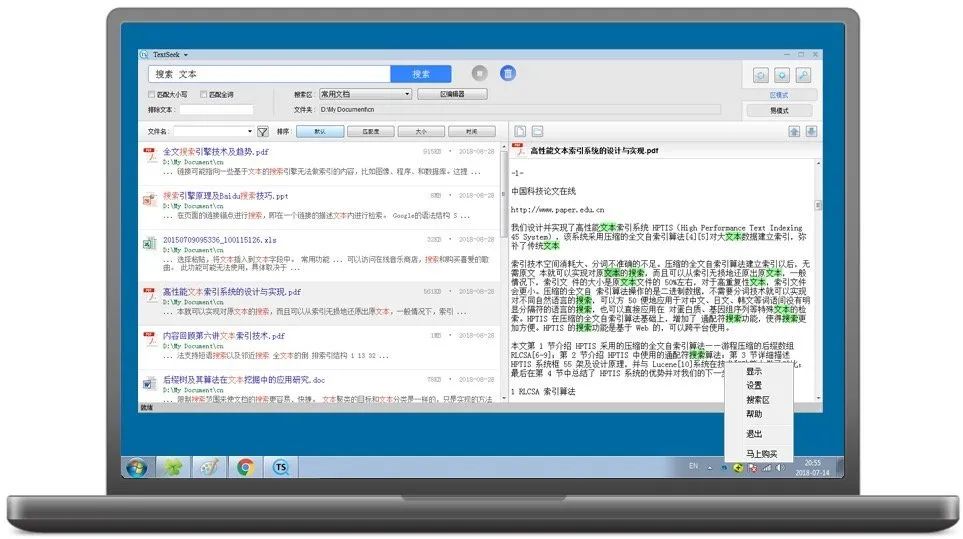Click the gray stop search icon

coord(479,74)
